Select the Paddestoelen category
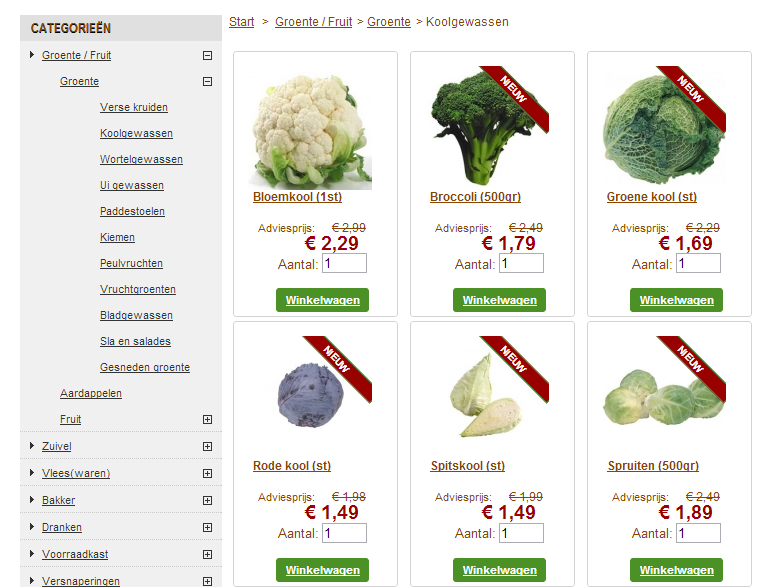Image resolution: width=759 pixels, height=587 pixels. coord(132,211)
